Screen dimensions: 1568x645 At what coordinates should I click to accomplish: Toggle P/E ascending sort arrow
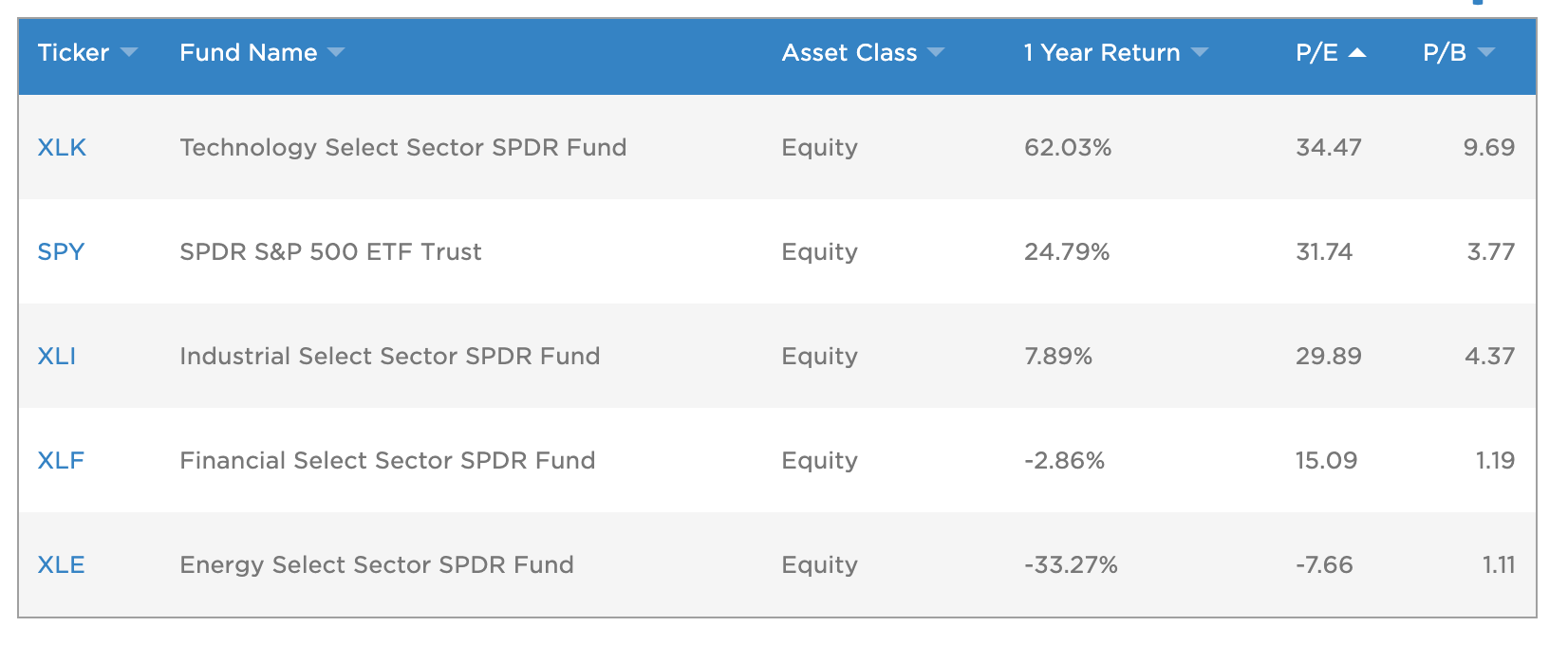(x=1357, y=52)
